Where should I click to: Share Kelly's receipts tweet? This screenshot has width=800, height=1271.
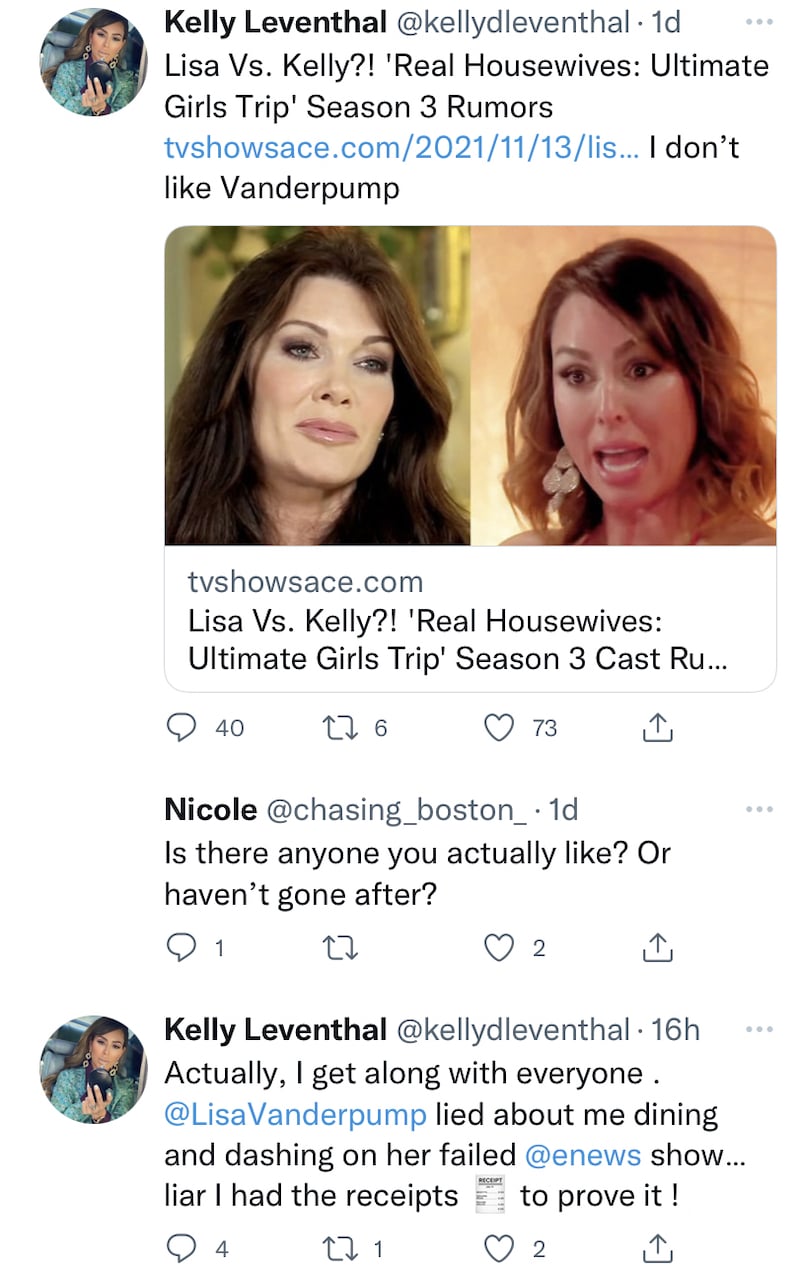point(657,1247)
